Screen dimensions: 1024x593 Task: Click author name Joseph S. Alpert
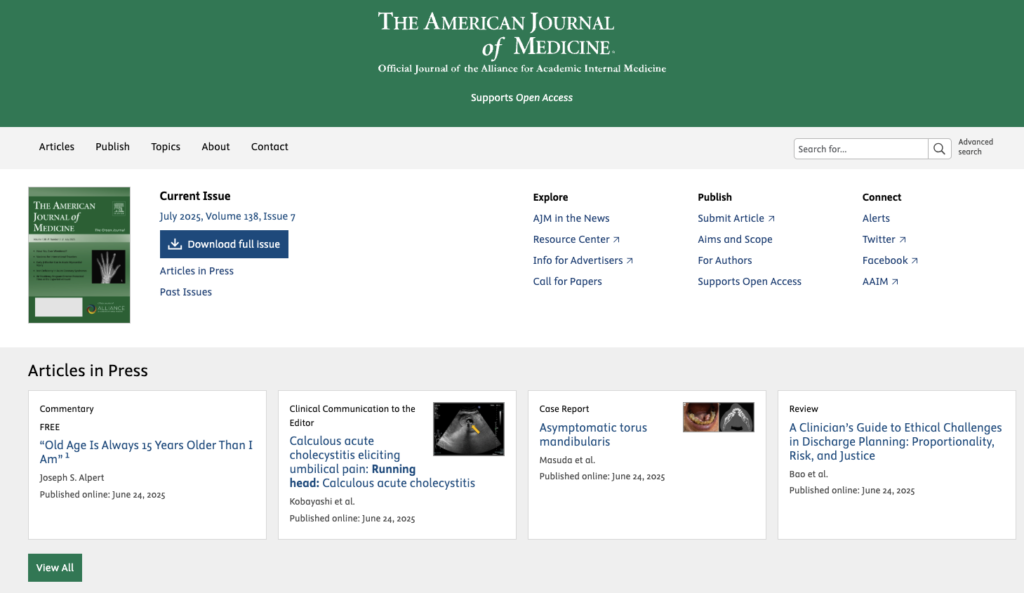[x=71, y=477]
